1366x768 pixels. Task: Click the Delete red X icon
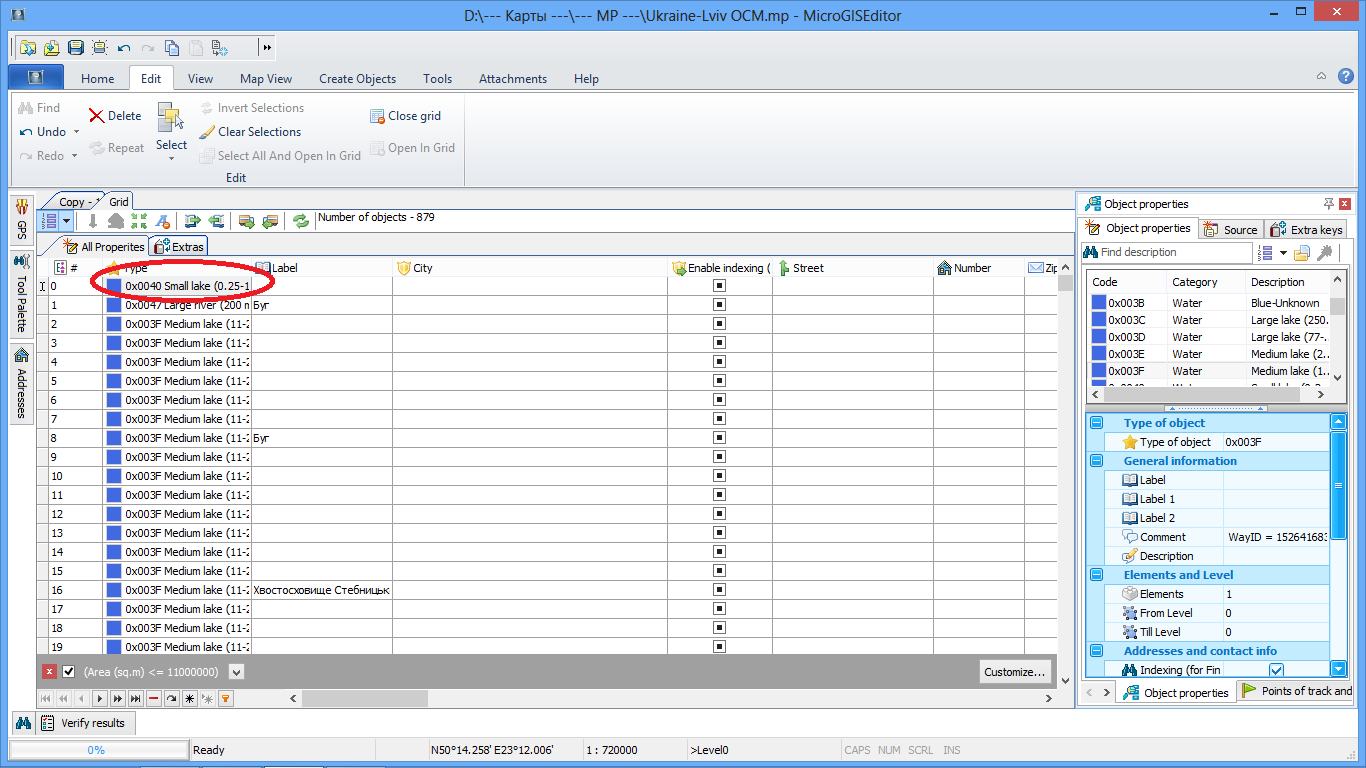pyautogui.click(x=96, y=116)
